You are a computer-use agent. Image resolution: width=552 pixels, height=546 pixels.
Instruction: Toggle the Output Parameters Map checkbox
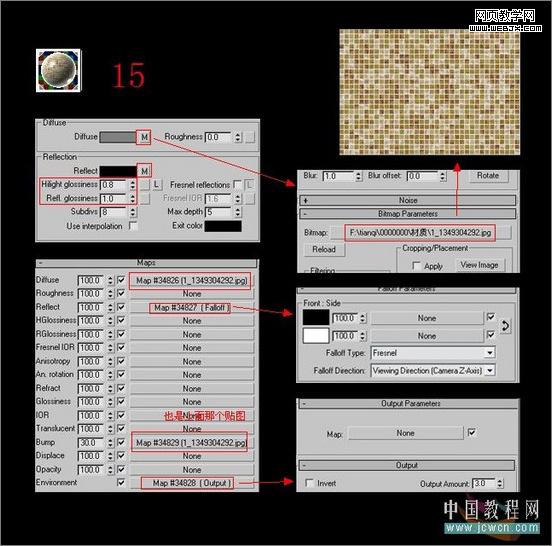[x=472, y=433]
